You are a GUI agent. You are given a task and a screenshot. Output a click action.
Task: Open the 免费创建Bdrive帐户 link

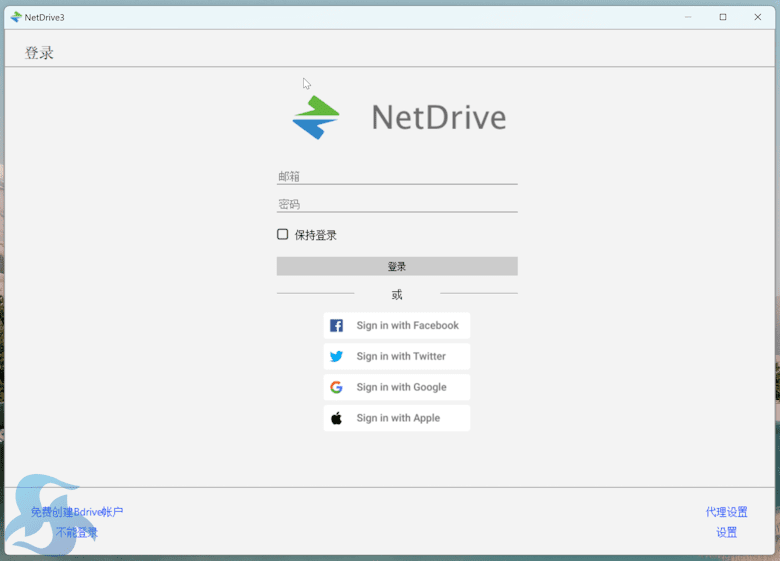pyautogui.click(x=77, y=512)
